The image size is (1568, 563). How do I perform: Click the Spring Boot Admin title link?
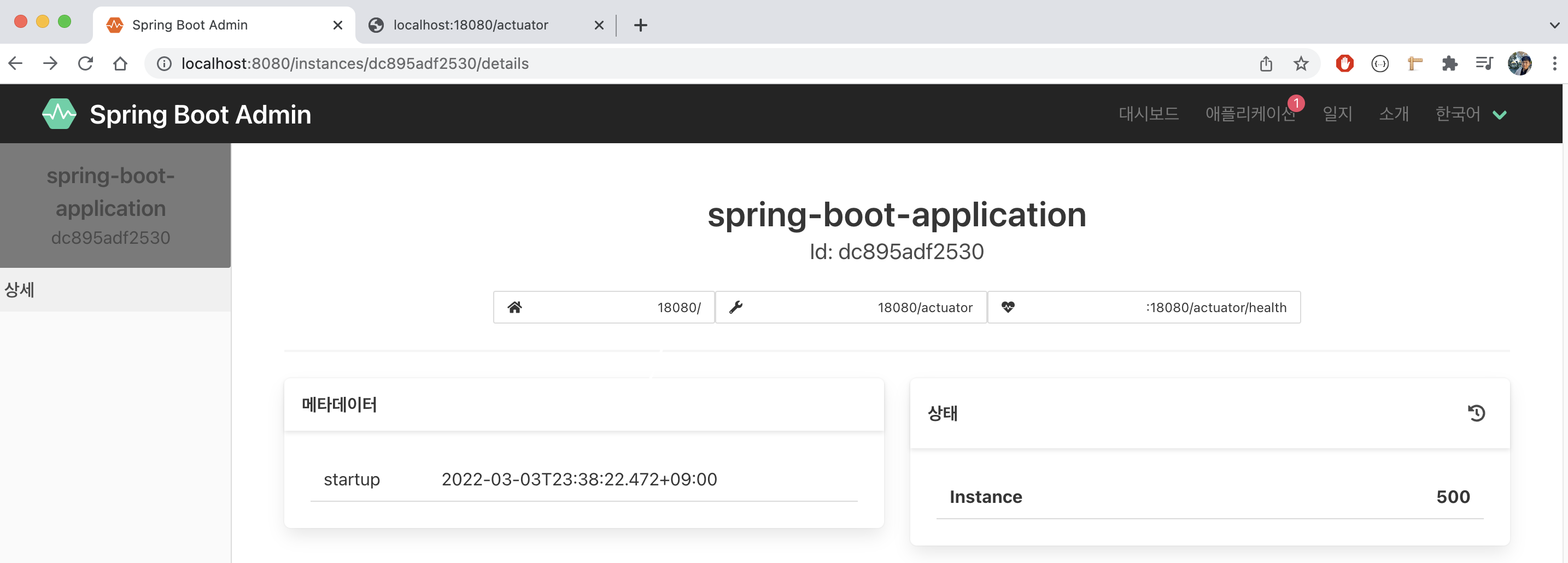tap(200, 114)
